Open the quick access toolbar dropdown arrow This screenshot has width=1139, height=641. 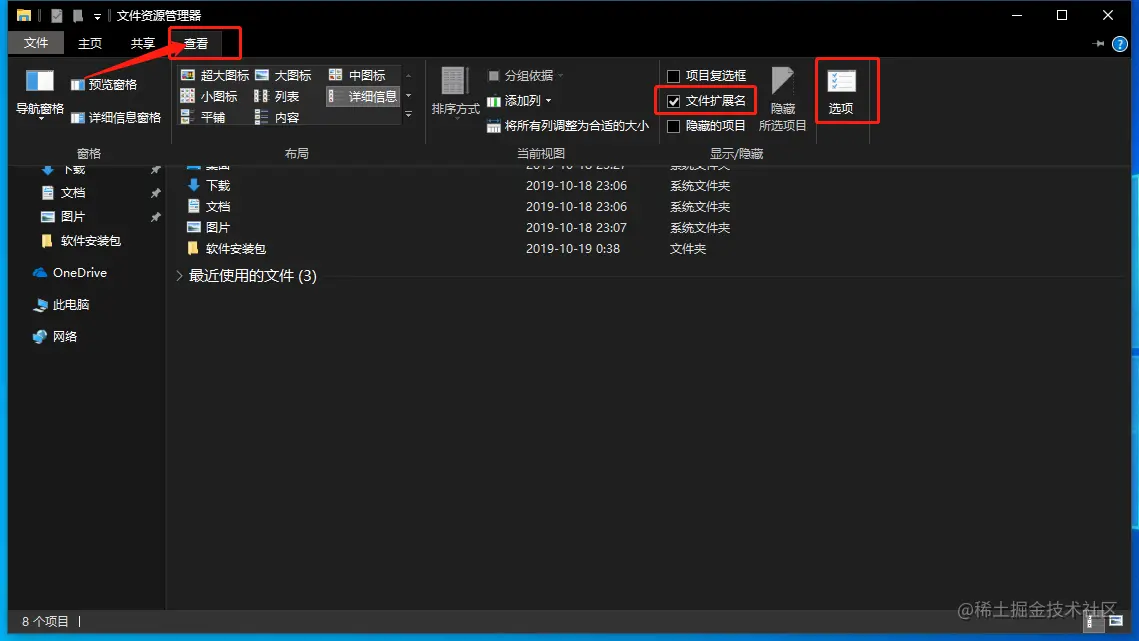click(97, 16)
